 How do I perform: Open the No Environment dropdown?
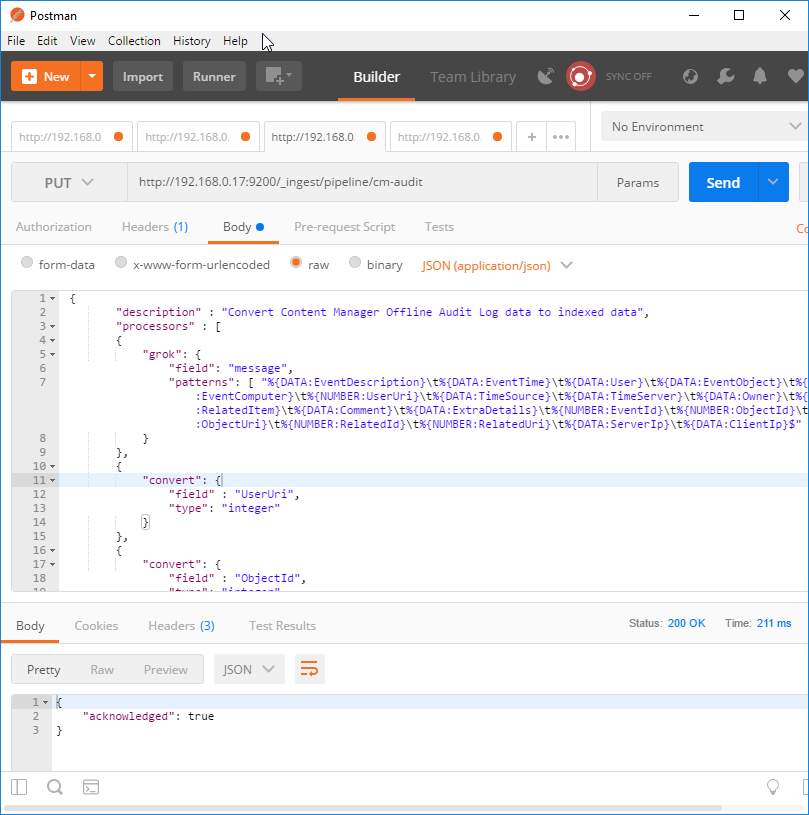click(704, 126)
